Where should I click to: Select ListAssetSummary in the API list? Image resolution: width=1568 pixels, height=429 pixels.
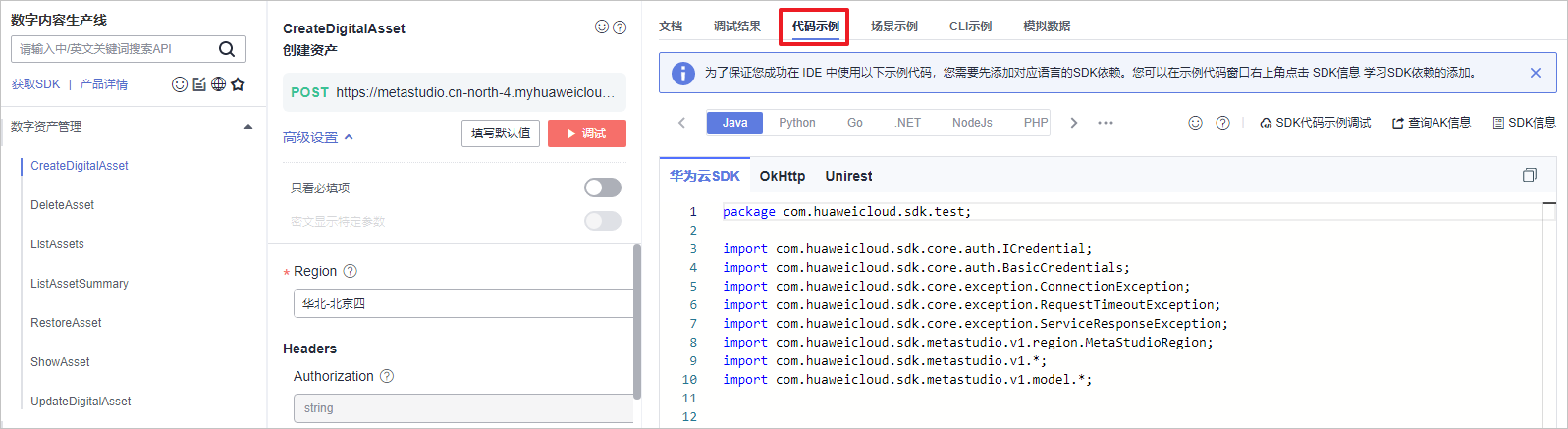80,284
